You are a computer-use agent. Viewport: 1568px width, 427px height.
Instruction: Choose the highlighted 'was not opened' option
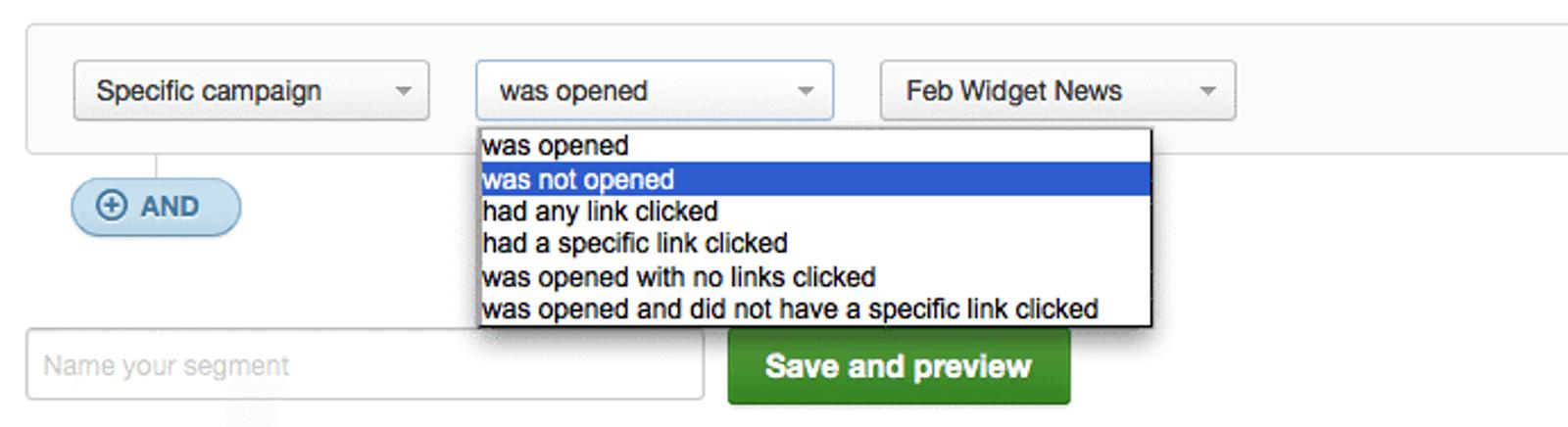pos(578,179)
